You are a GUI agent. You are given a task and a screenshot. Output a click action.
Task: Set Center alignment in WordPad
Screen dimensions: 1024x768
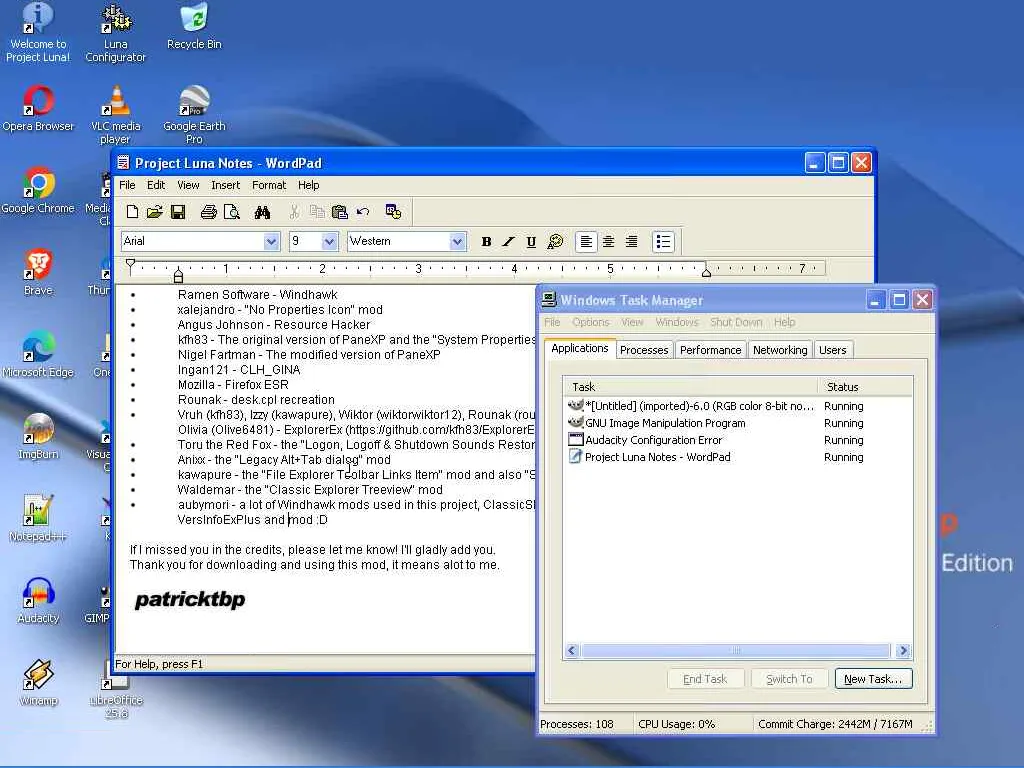609,242
